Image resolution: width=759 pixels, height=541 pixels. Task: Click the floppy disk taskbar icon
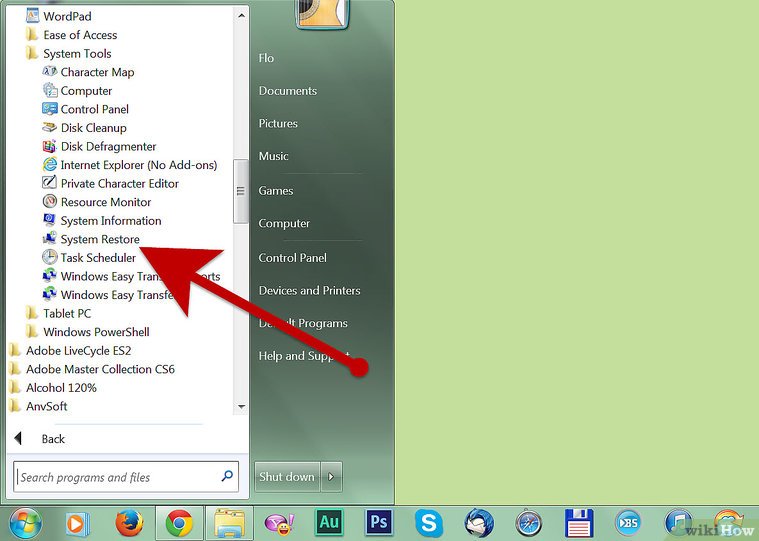pyautogui.click(x=579, y=523)
